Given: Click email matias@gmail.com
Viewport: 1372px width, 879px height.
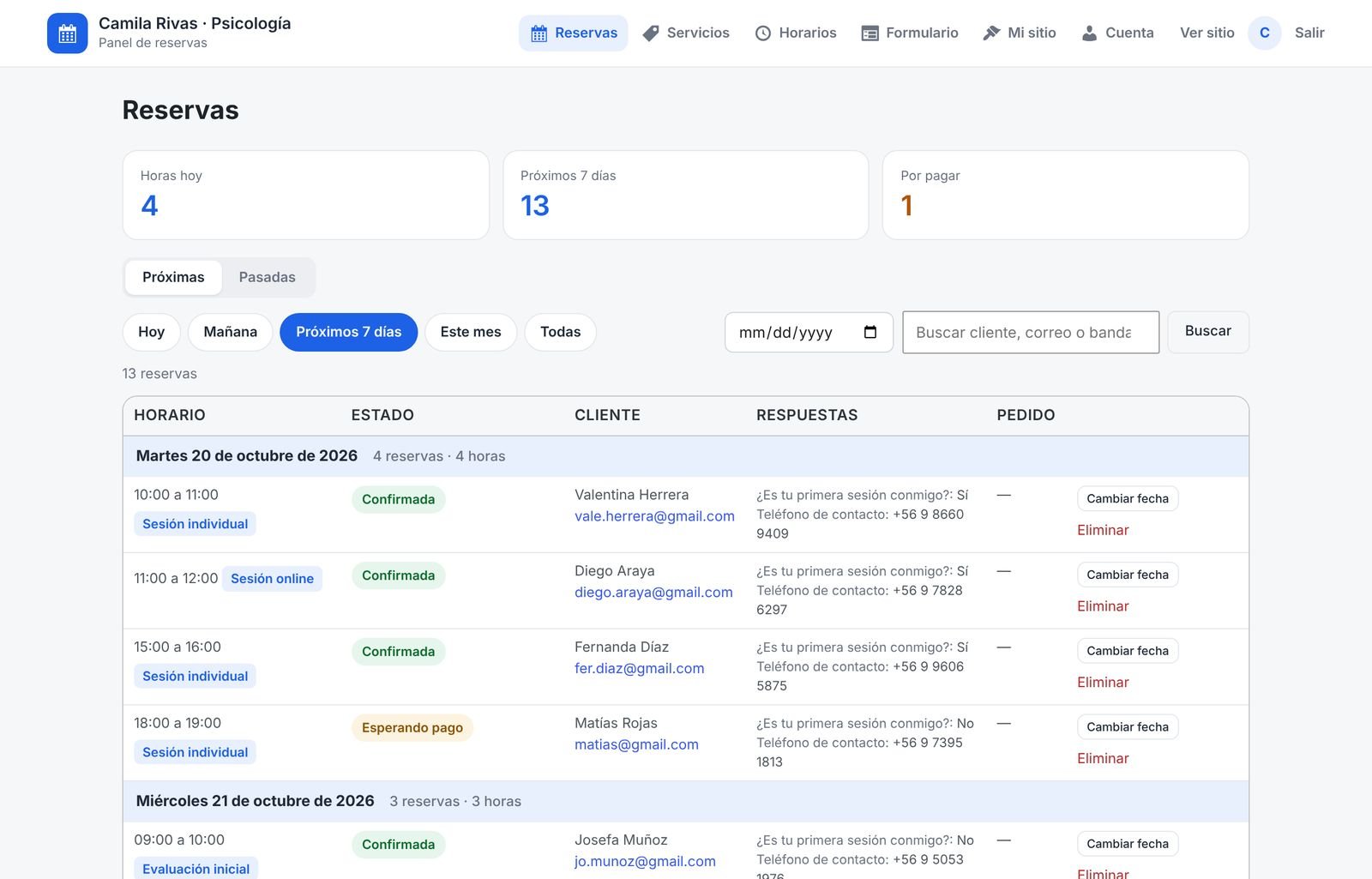Looking at the screenshot, I should [x=636, y=744].
